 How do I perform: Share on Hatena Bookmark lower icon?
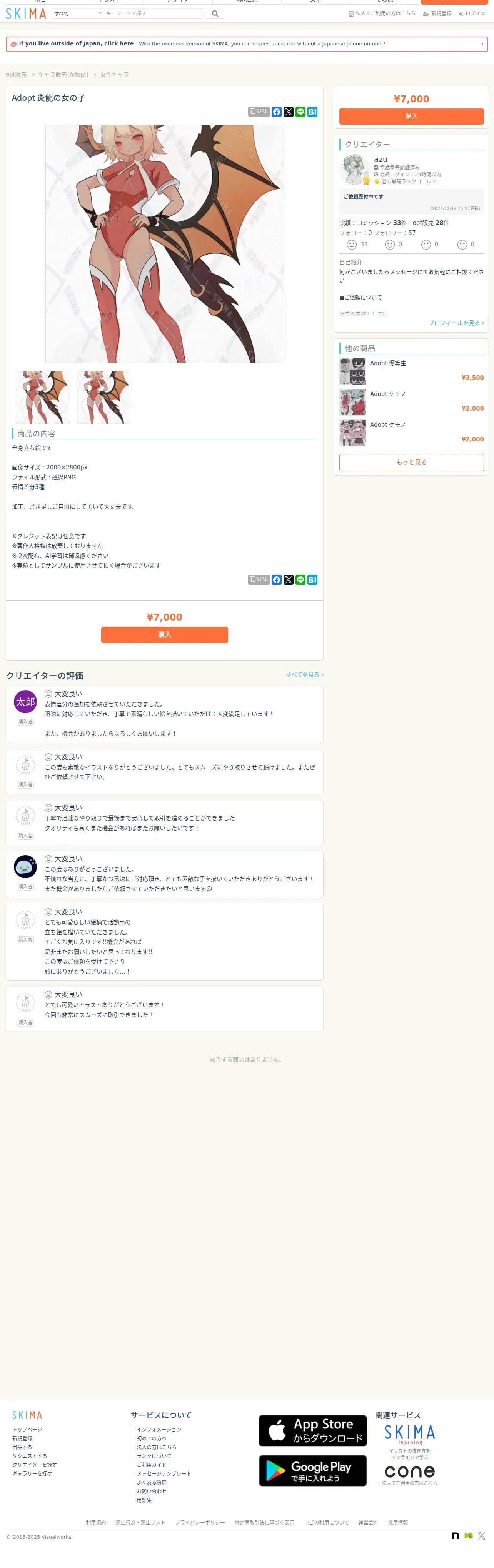click(x=312, y=579)
